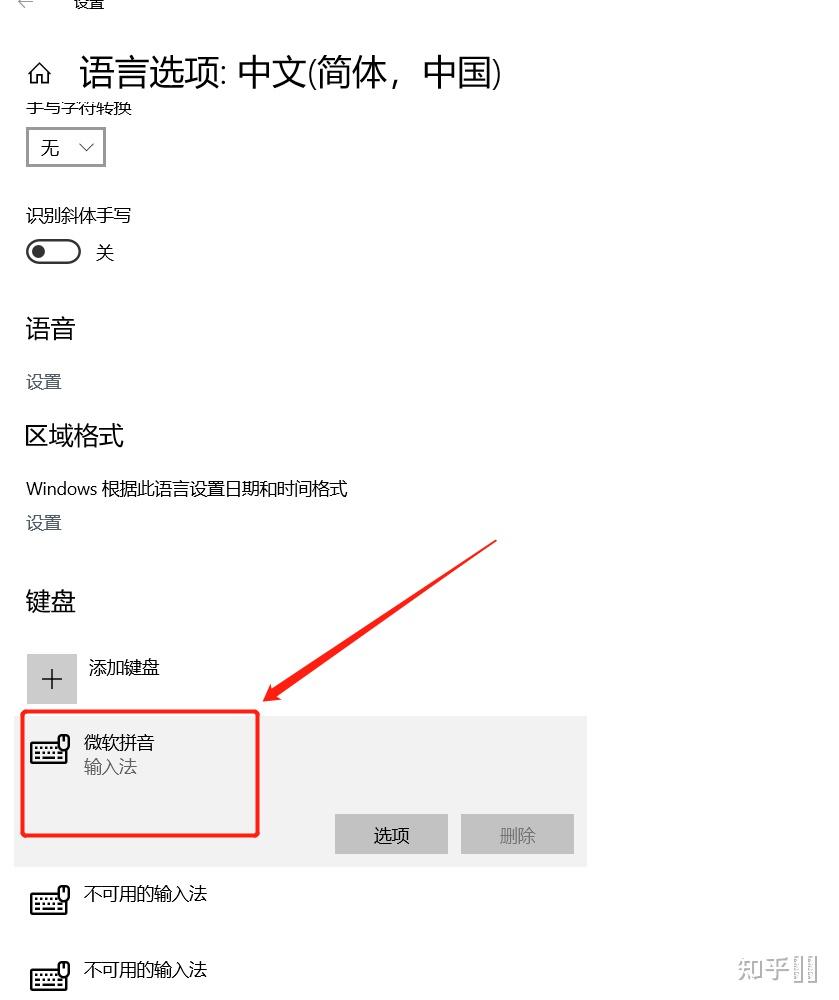Click the 微软拼音 keyboard icon
The image size is (839, 1000).
[50, 749]
